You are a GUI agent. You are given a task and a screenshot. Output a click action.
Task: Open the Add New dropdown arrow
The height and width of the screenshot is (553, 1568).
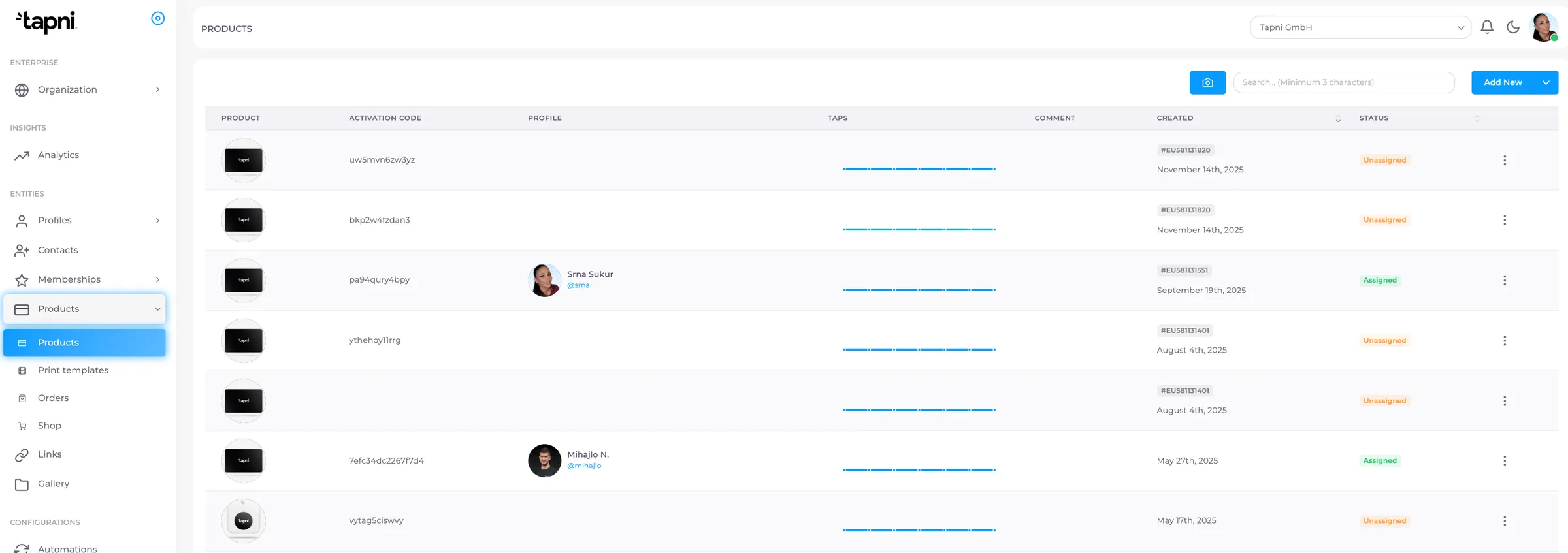pyautogui.click(x=1546, y=82)
